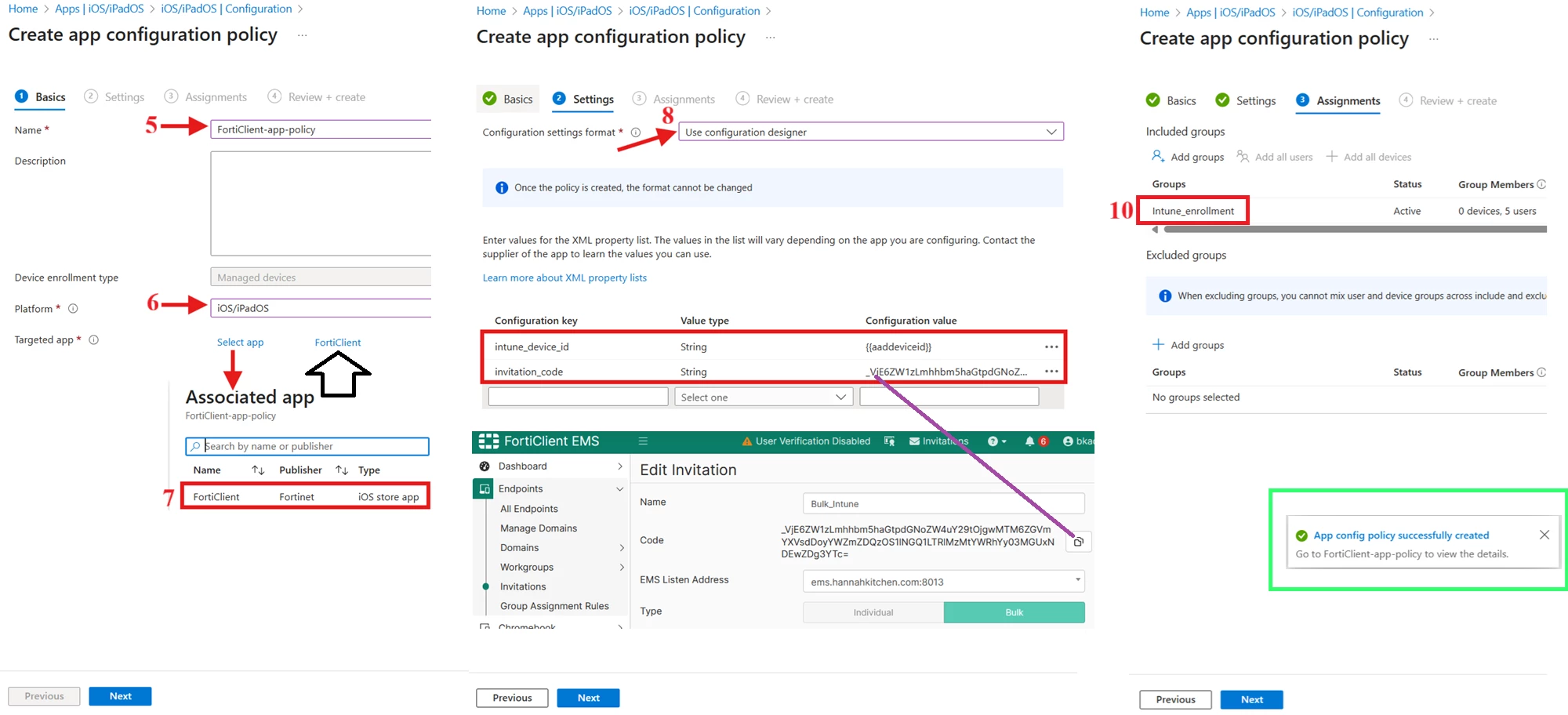Screen dimensions: 1568x715
Task: Click Group Members info icon under Included groups
Action: (x=1541, y=184)
